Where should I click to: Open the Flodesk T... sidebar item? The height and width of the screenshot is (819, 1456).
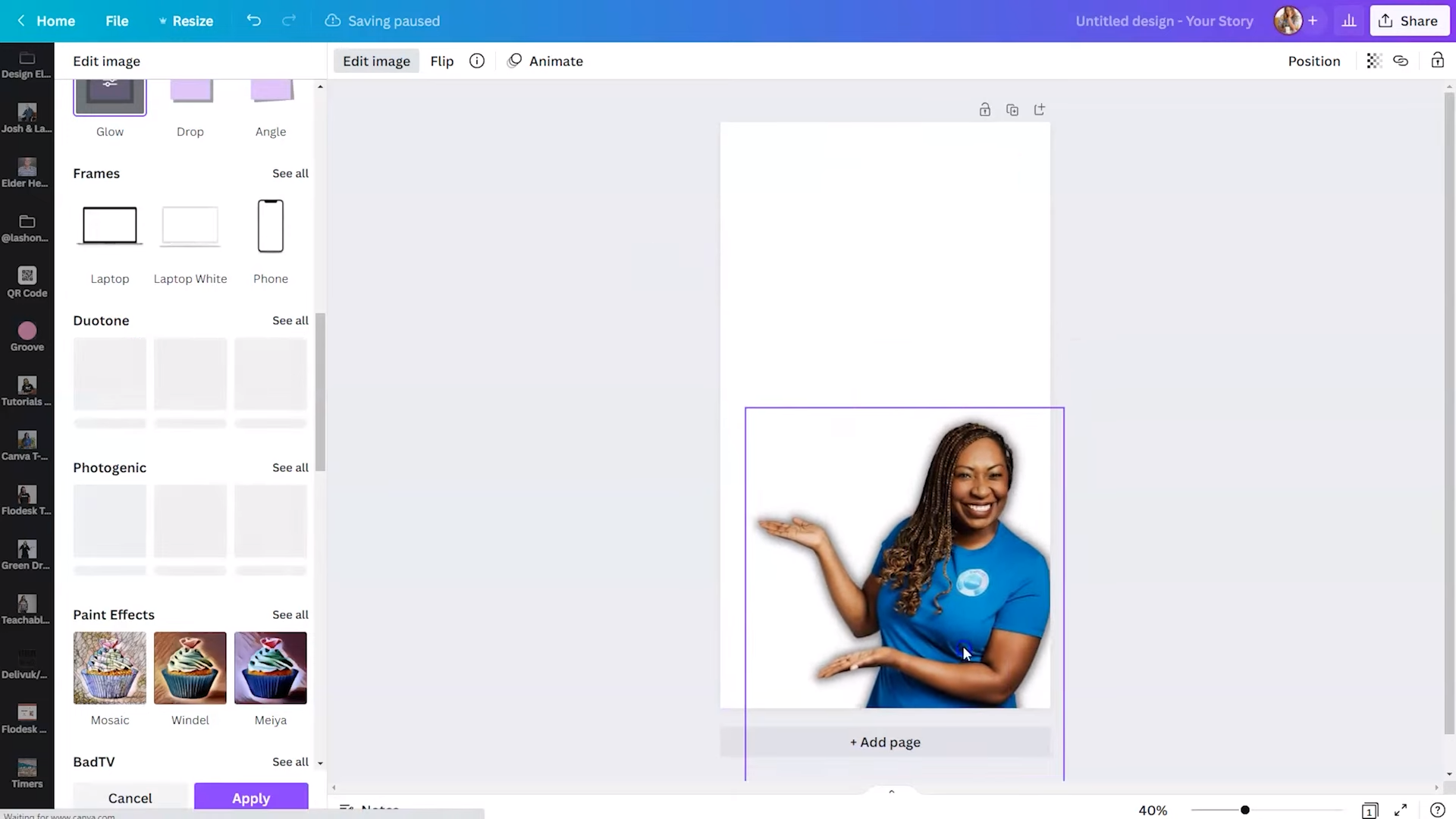click(27, 500)
